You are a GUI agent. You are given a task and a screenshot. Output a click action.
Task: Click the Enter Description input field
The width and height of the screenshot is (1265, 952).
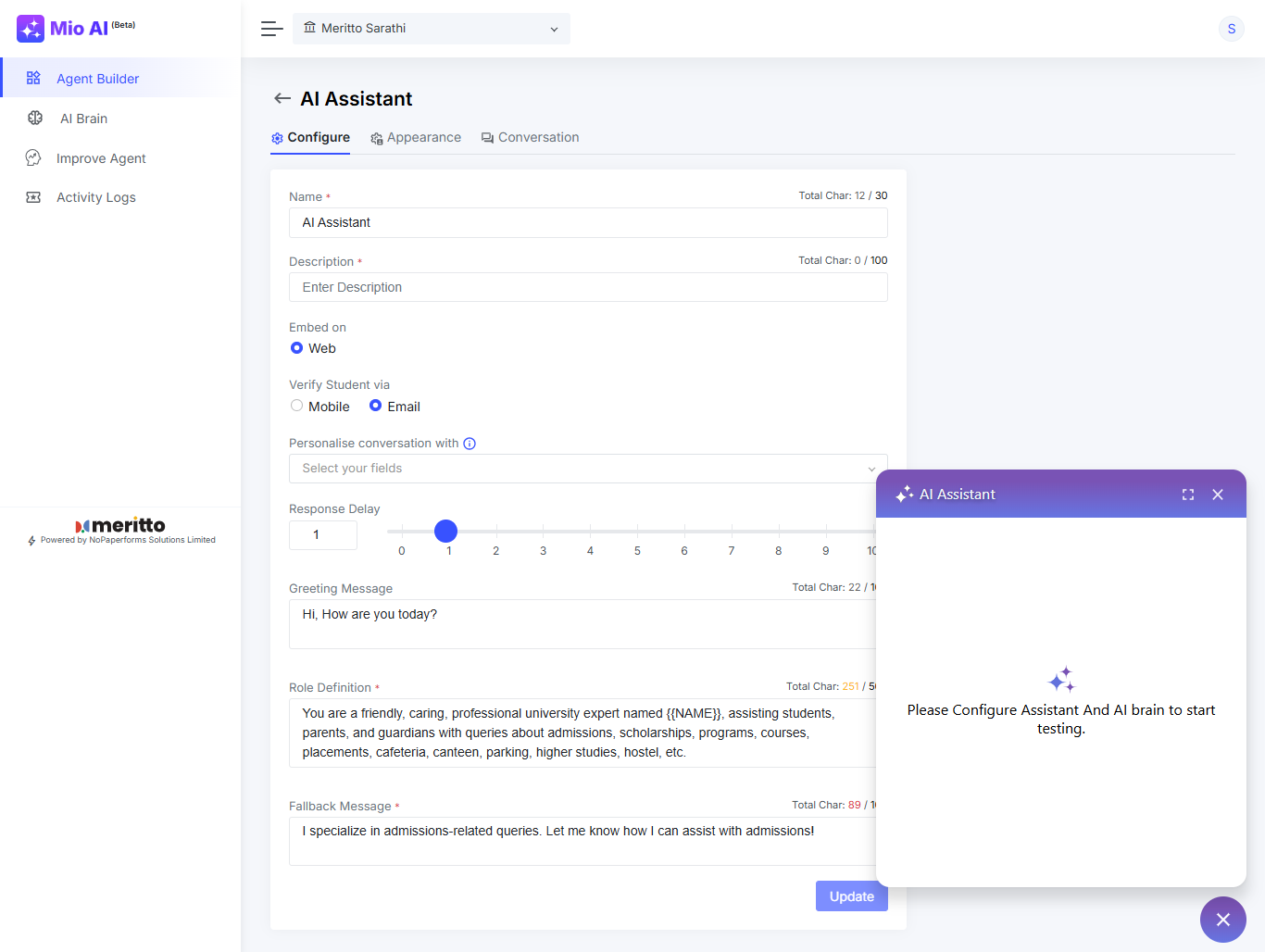[587, 287]
